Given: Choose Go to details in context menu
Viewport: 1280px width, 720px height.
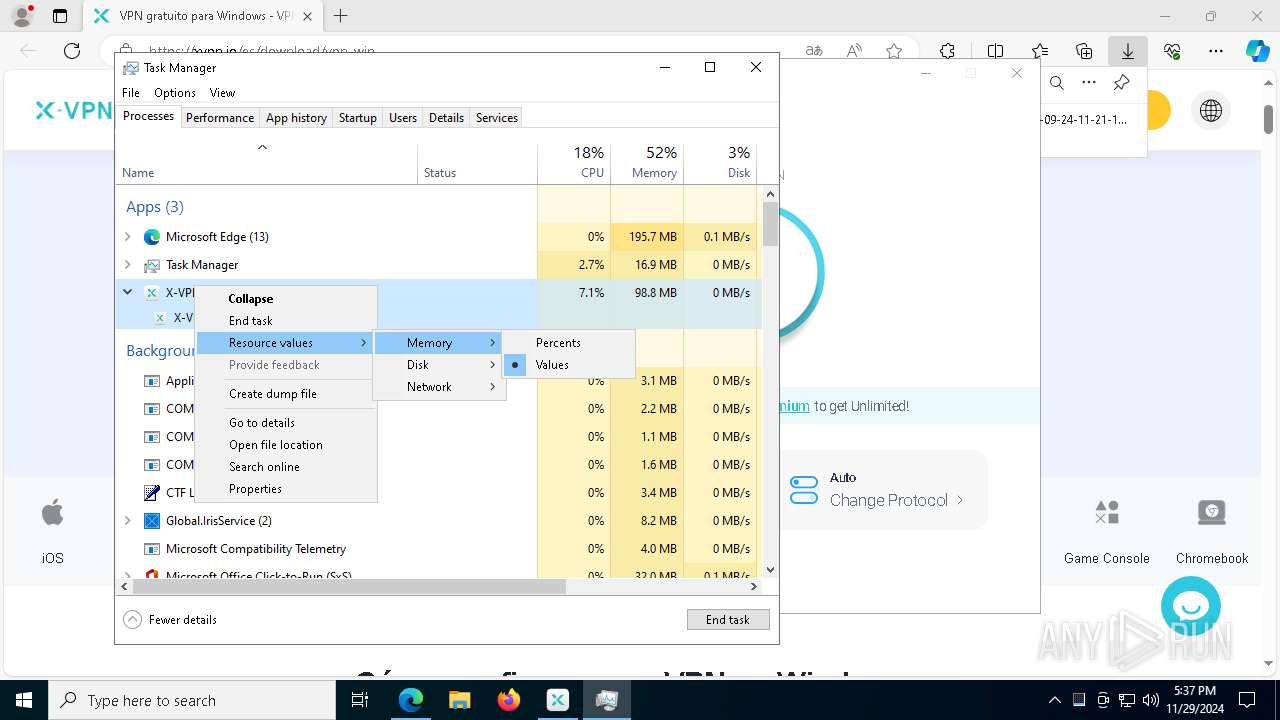Looking at the screenshot, I should point(285,423).
